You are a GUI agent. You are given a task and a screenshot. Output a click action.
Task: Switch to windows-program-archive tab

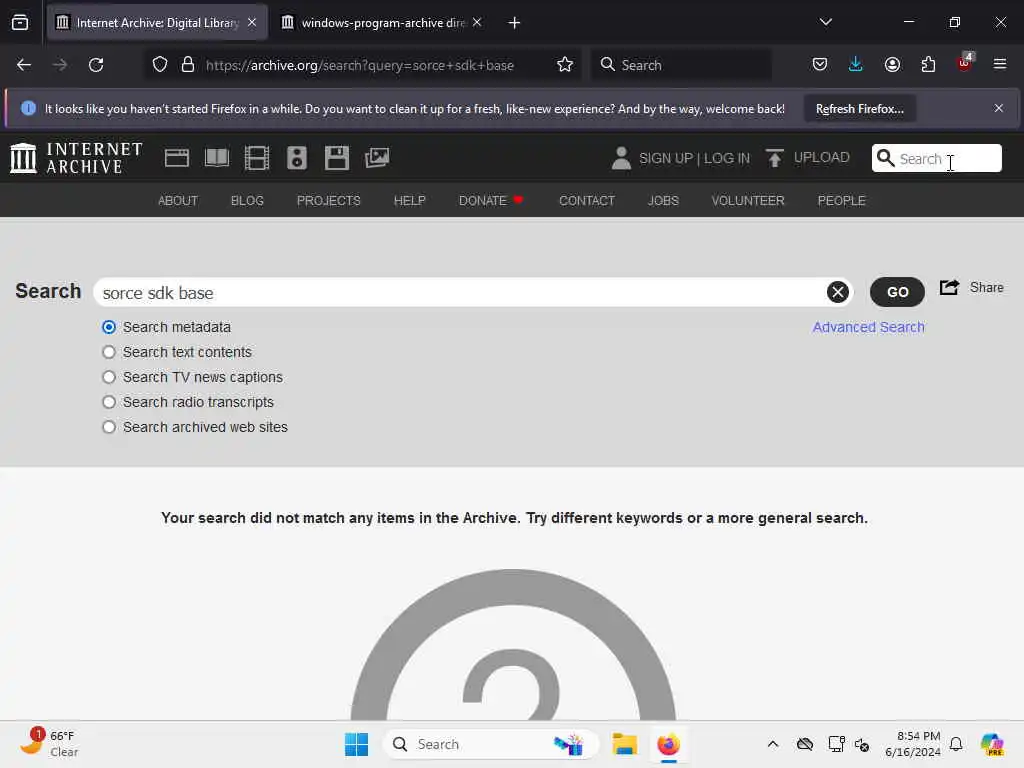click(383, 23)
